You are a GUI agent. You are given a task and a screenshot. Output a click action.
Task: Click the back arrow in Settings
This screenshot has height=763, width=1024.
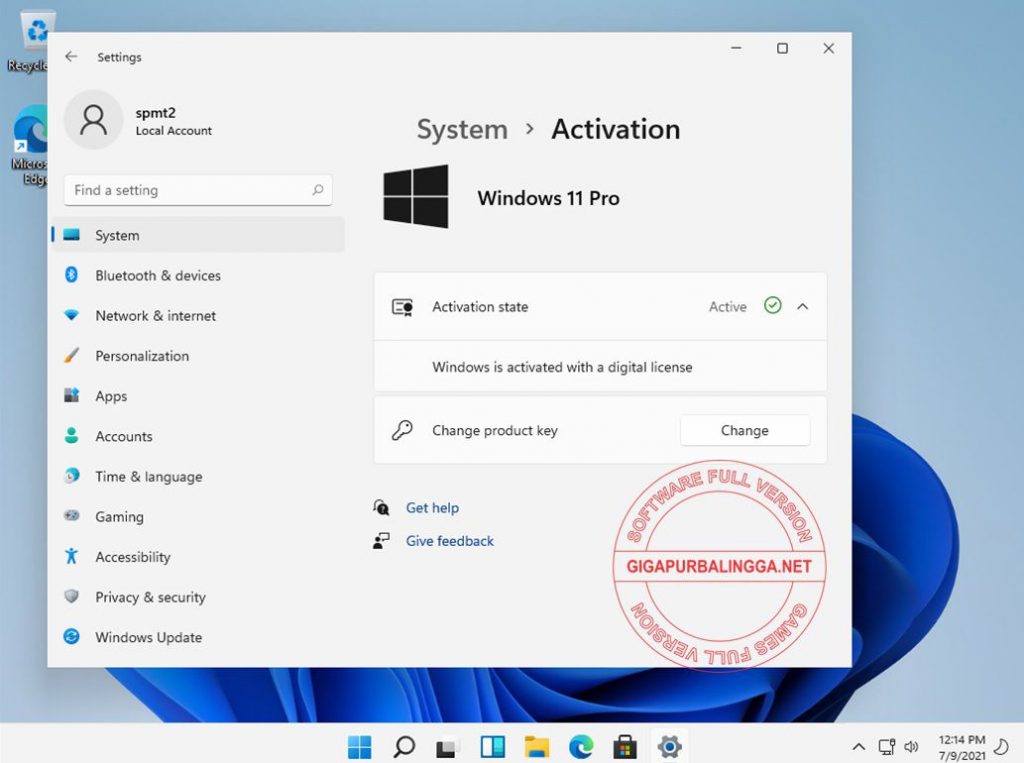[71, 57]
